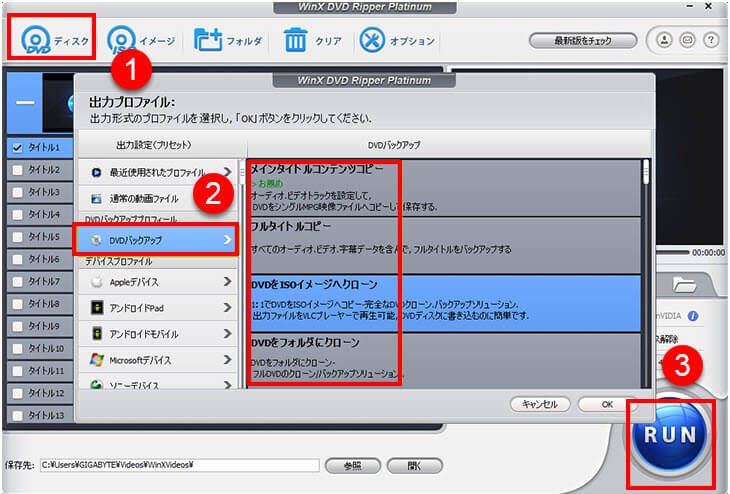Click the Android mobile phone icon
730x494 pixels.
(96, 334)
